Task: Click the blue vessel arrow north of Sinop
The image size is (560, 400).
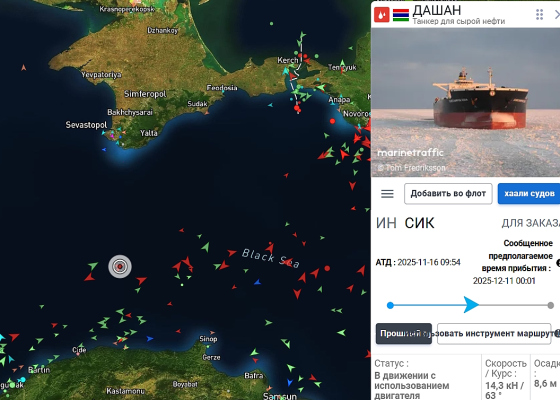Action: point(257,282)
